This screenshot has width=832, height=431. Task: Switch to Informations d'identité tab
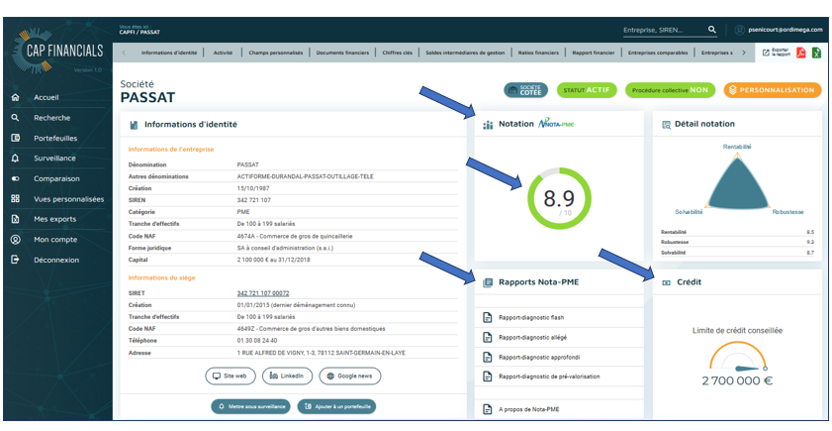click(169, 53)
